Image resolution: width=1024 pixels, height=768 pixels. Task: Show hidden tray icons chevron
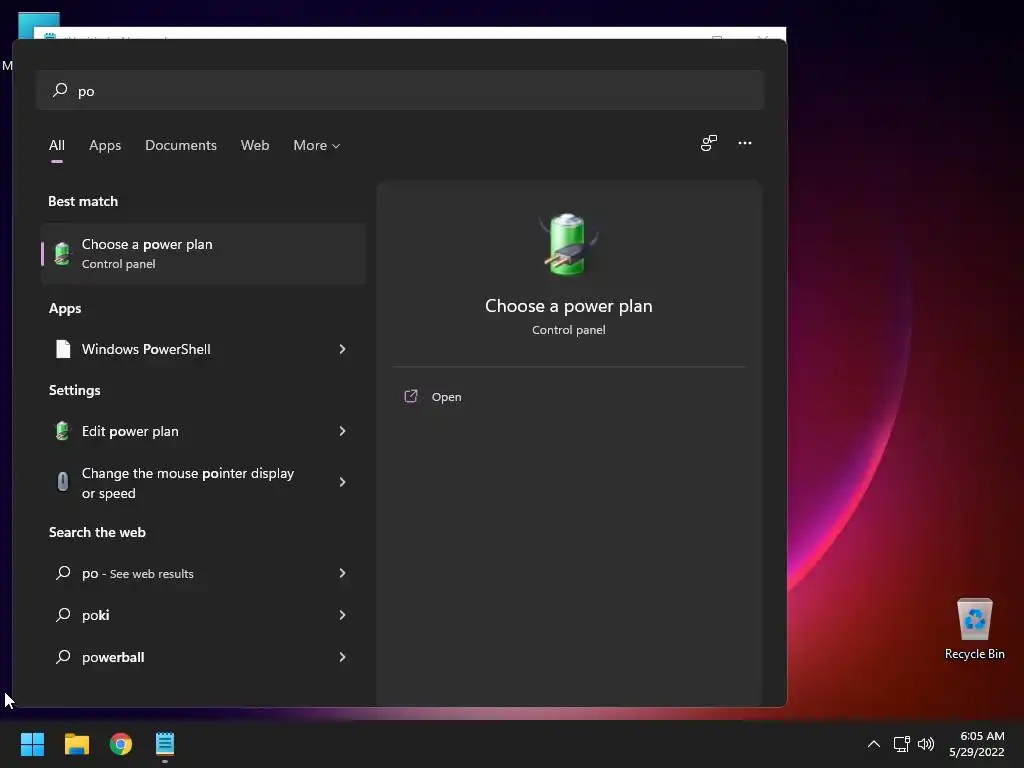pyautogui.click(x=874, y=744)
